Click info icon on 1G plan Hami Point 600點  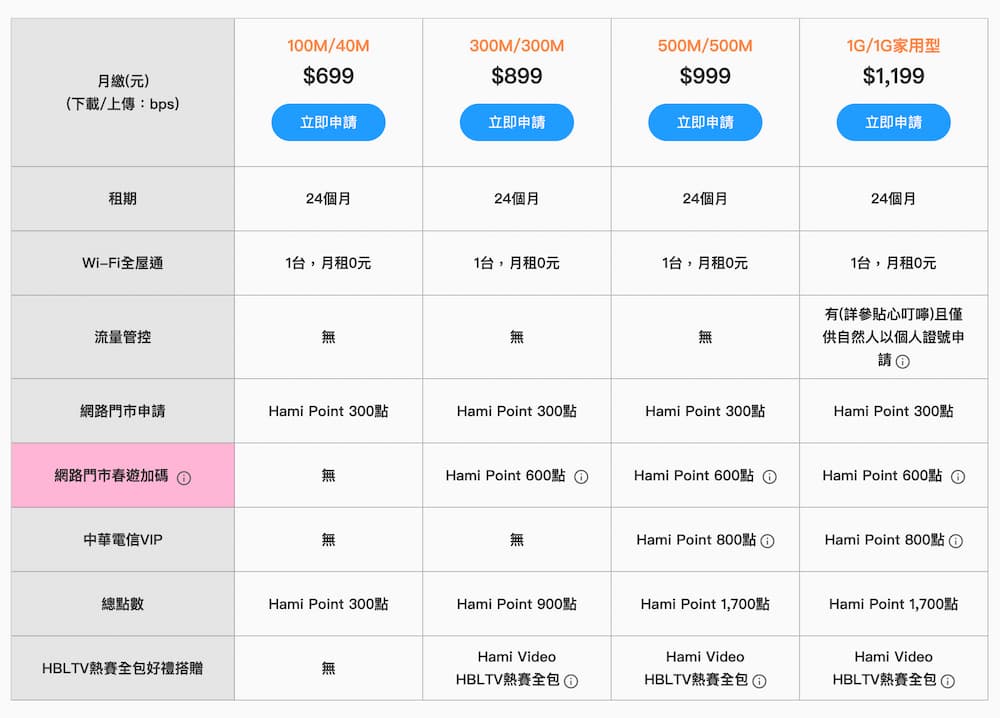click(957, 476)
